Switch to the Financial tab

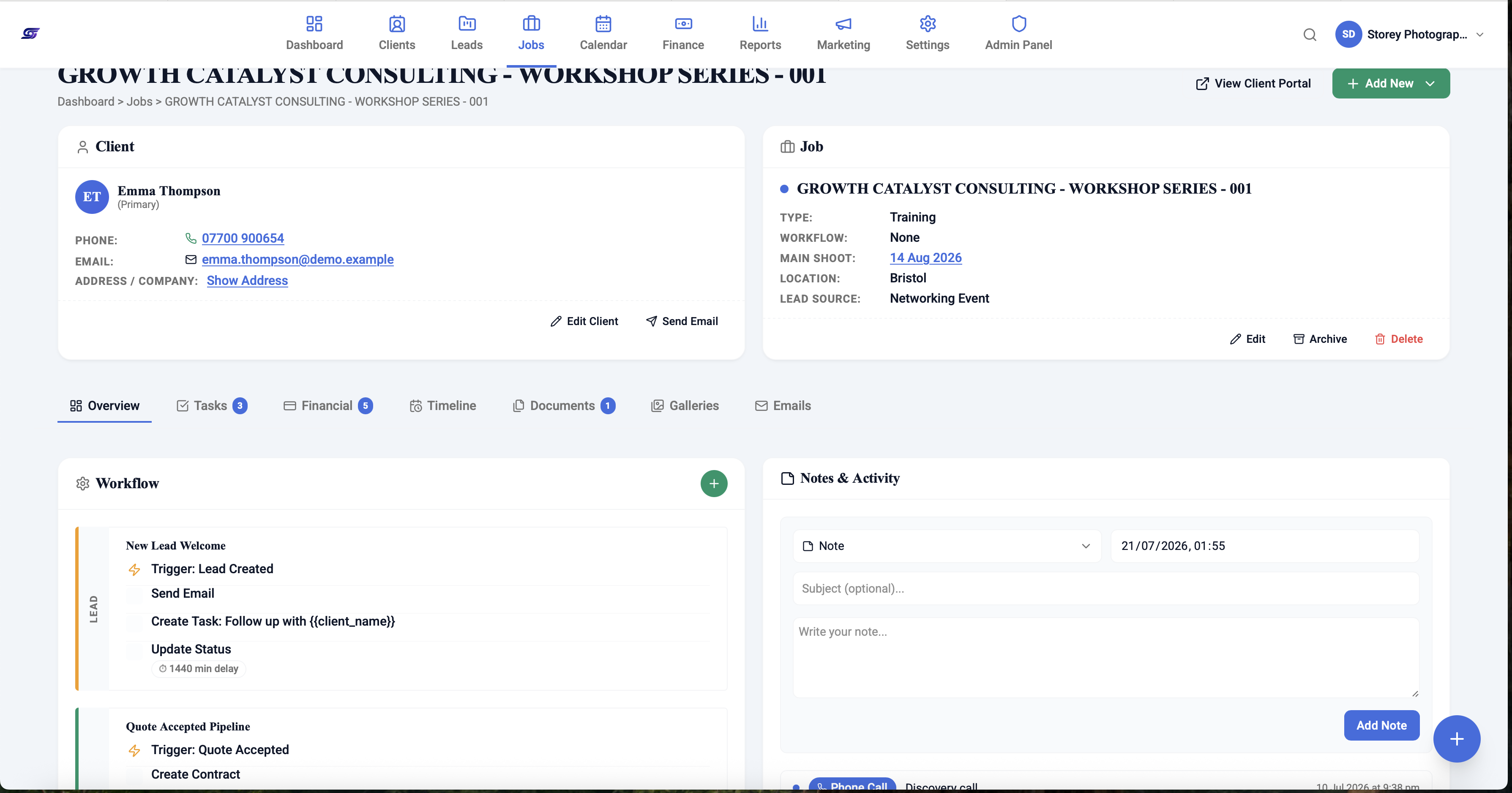pos(328,406)
